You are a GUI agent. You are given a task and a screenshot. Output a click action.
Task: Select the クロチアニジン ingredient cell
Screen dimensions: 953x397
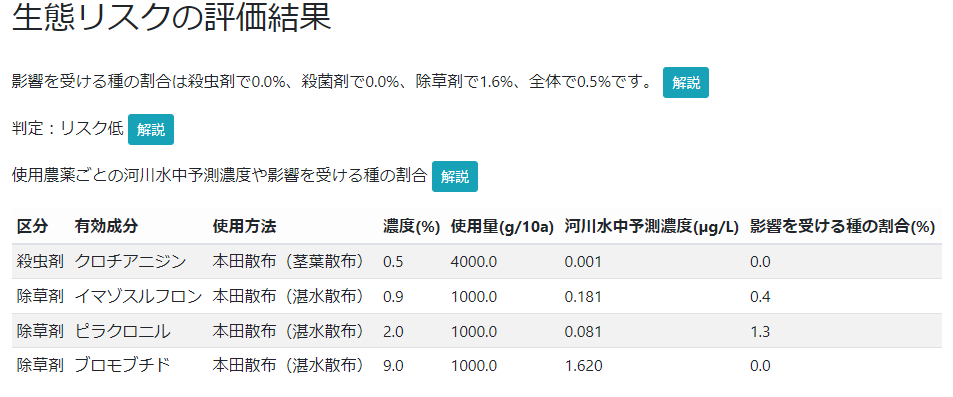pyautogui.click(x=130, y=261)
